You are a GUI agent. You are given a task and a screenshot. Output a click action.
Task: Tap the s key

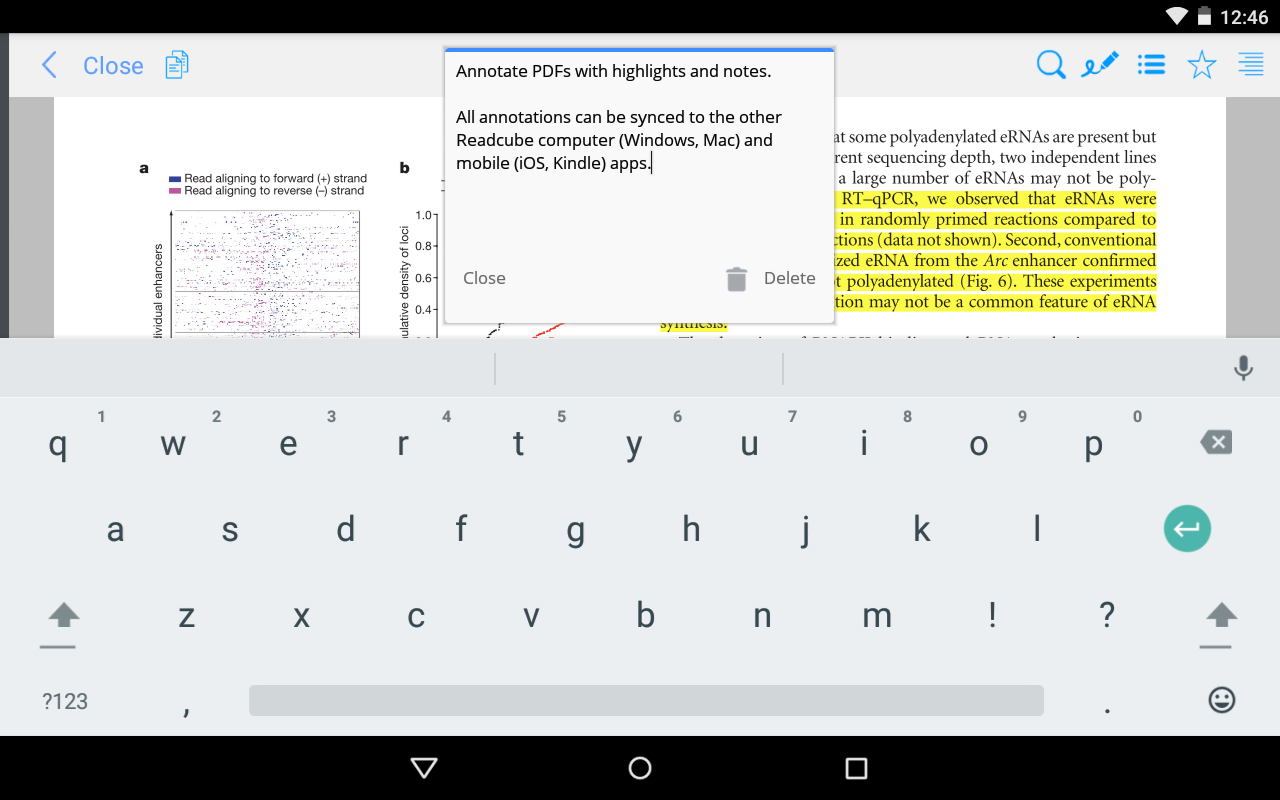click(x=230, y=529)
